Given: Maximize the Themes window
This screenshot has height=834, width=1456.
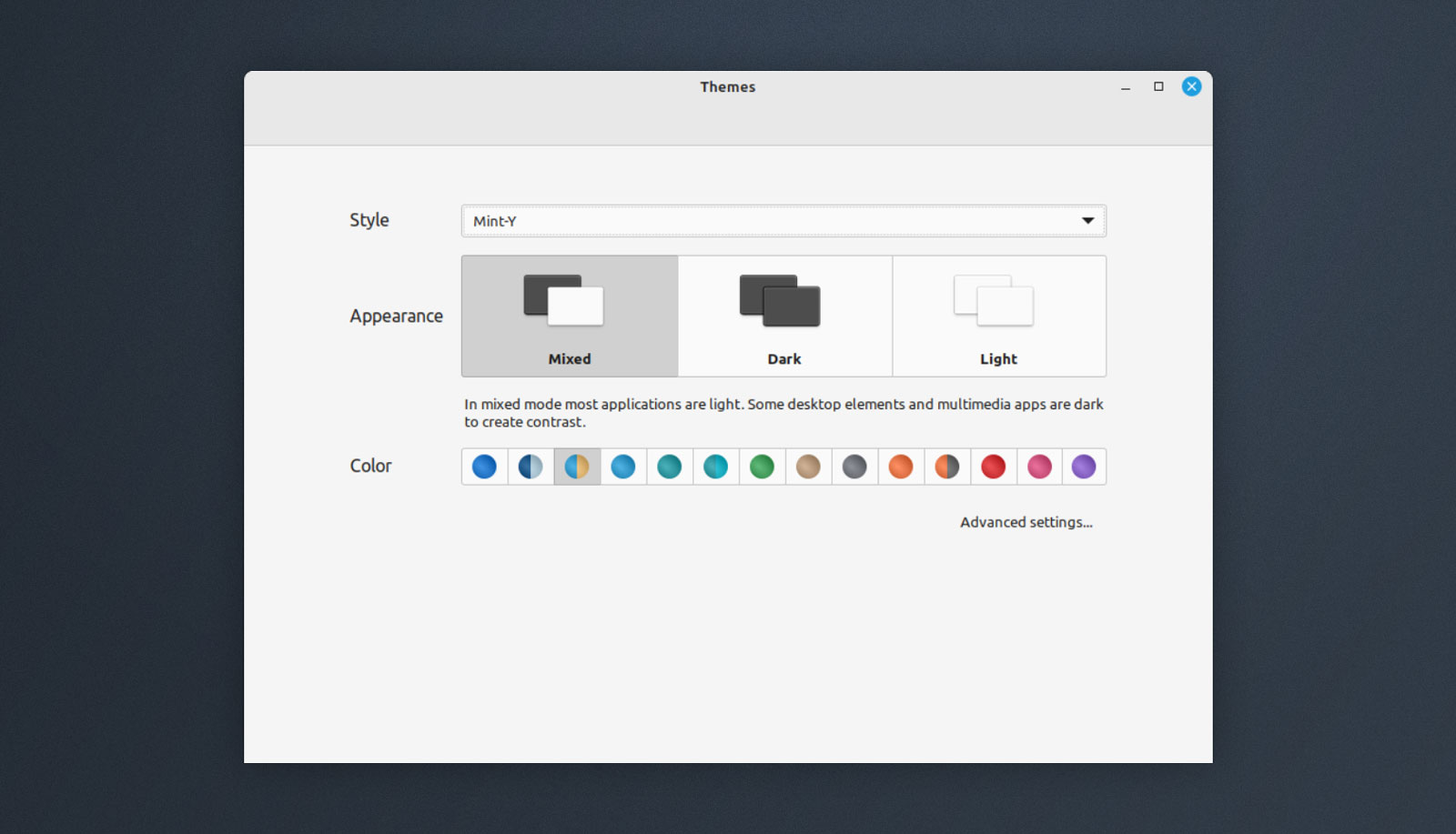Looking at the screenshot, I should click(1158, 86).
